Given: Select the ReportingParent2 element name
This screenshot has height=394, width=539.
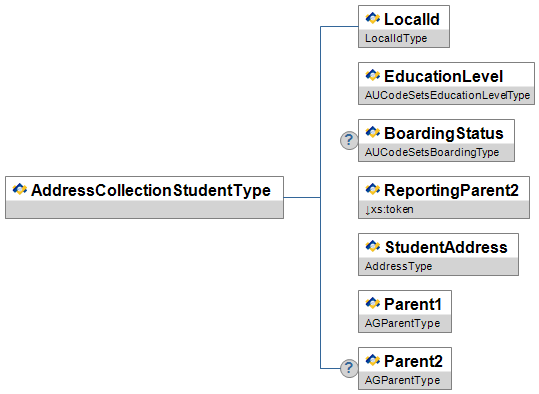Looking at the screenshot, I should [x=451, y=190].
